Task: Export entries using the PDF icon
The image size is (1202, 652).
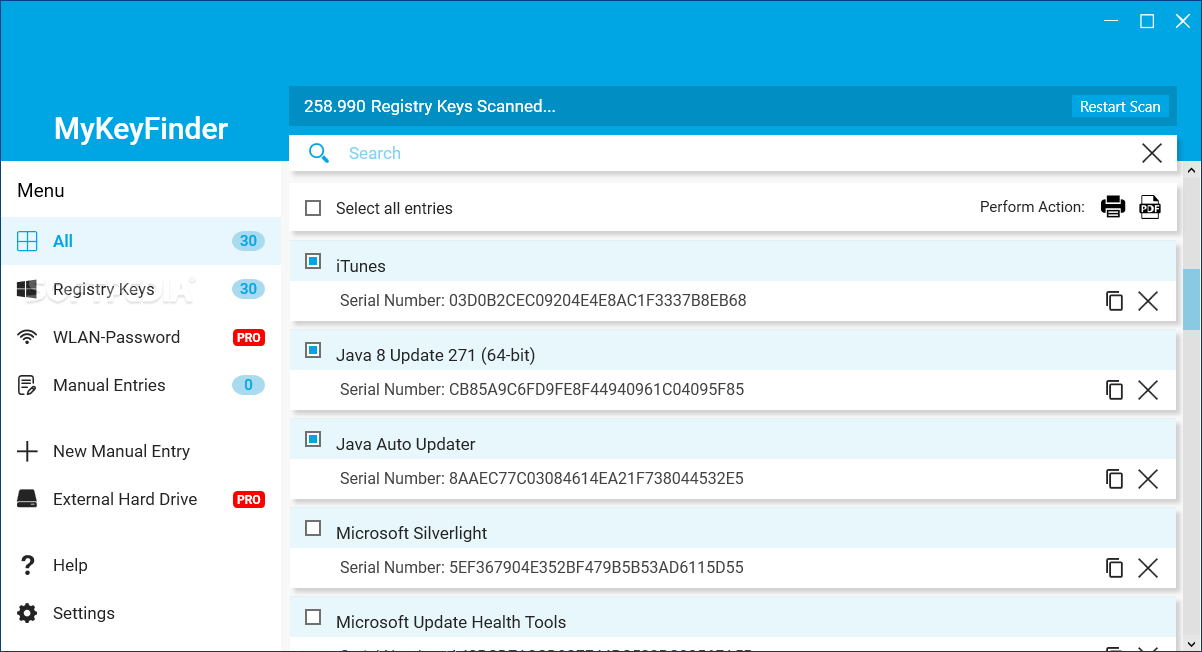Action: [x=1150, y=207]
